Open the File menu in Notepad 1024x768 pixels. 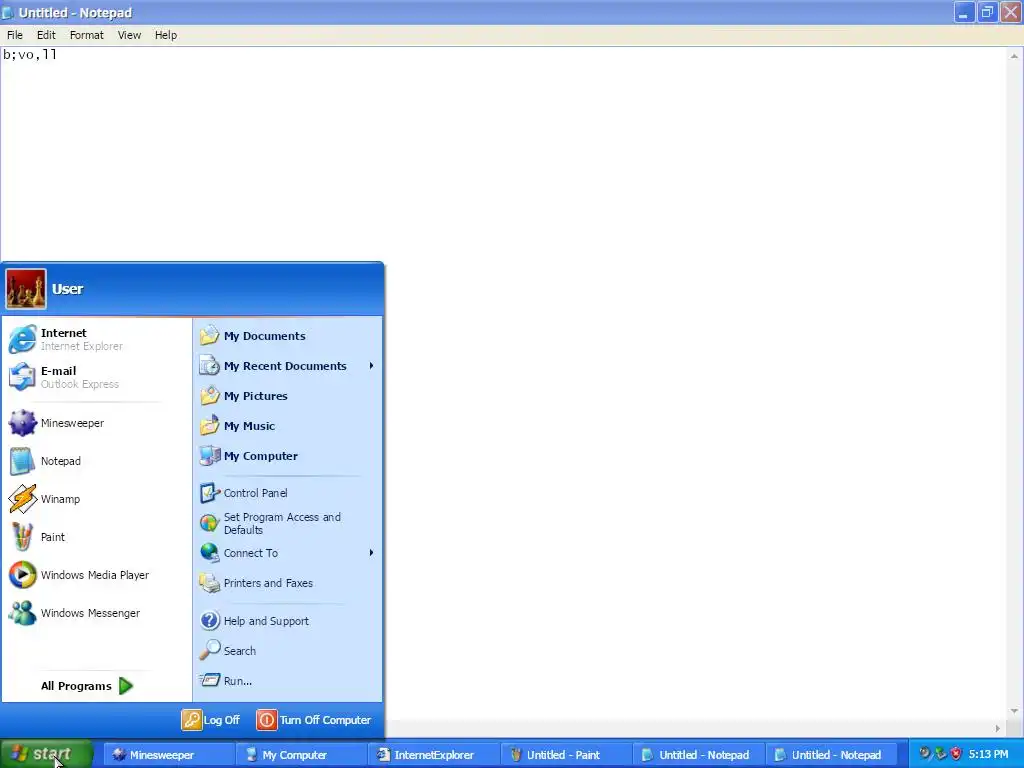tap(14, 35)
